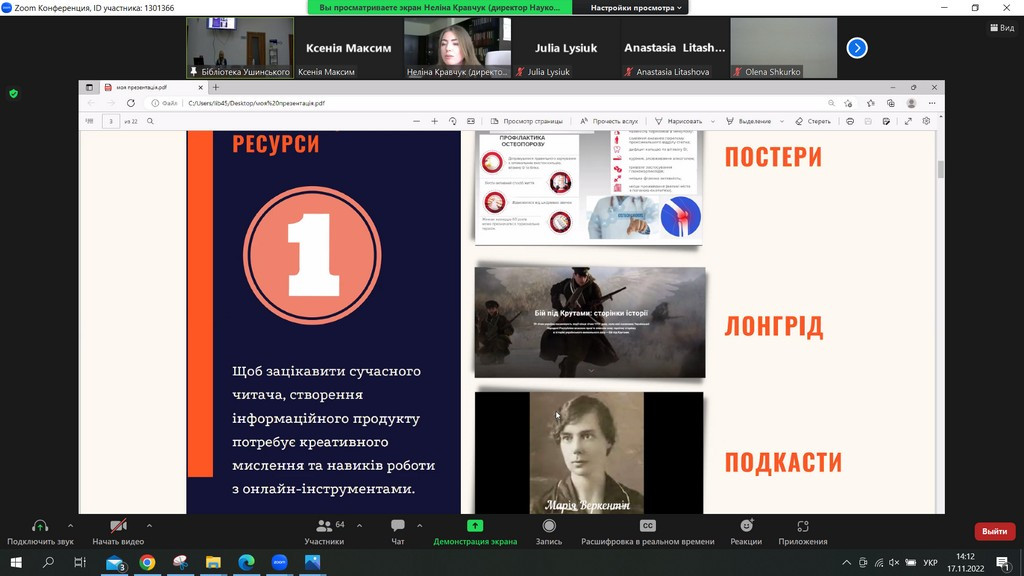
Task: Select Бібліотека Ушинського video thumbnail
Action: coord(240,48)
